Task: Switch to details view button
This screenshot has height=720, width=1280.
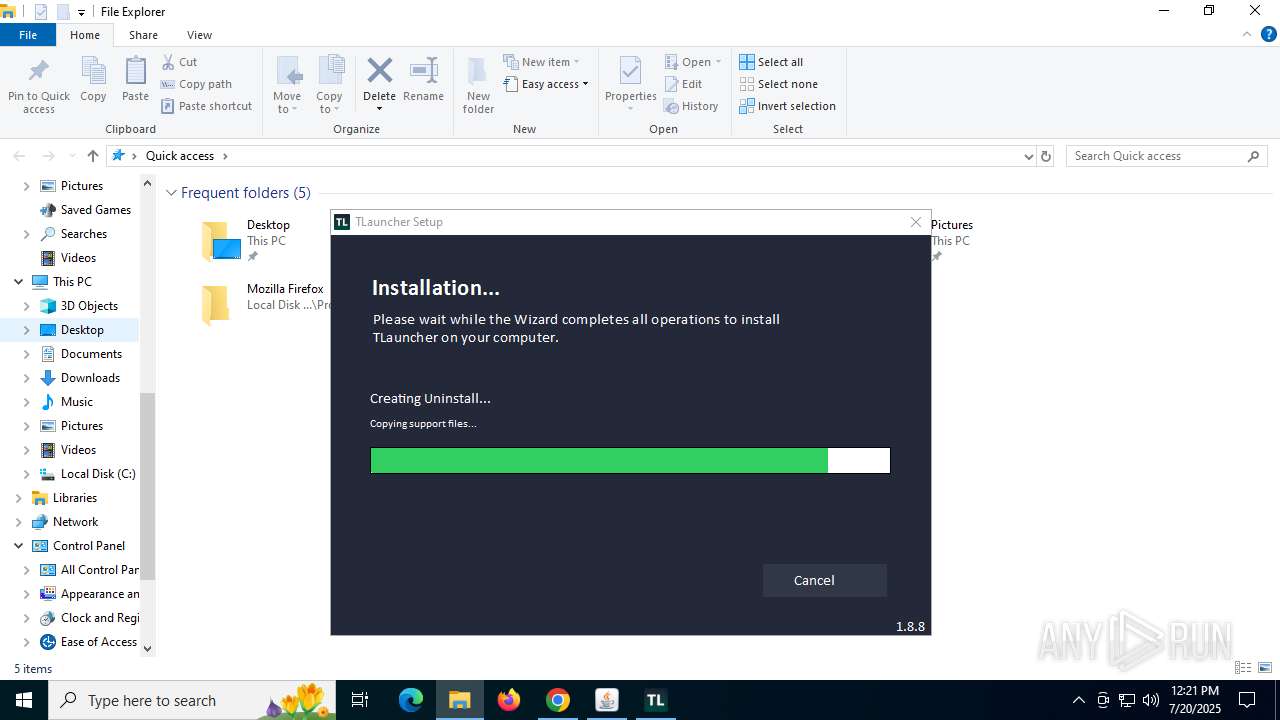Action: point(1243,668)
